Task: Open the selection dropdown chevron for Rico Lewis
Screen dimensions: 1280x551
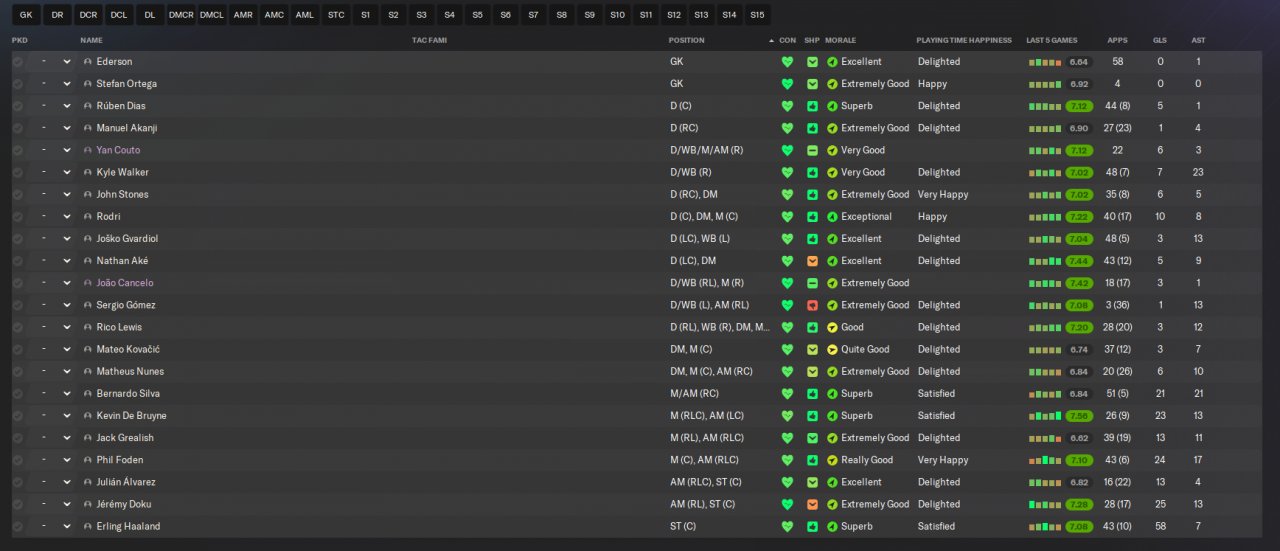Action: pos(67,327)
